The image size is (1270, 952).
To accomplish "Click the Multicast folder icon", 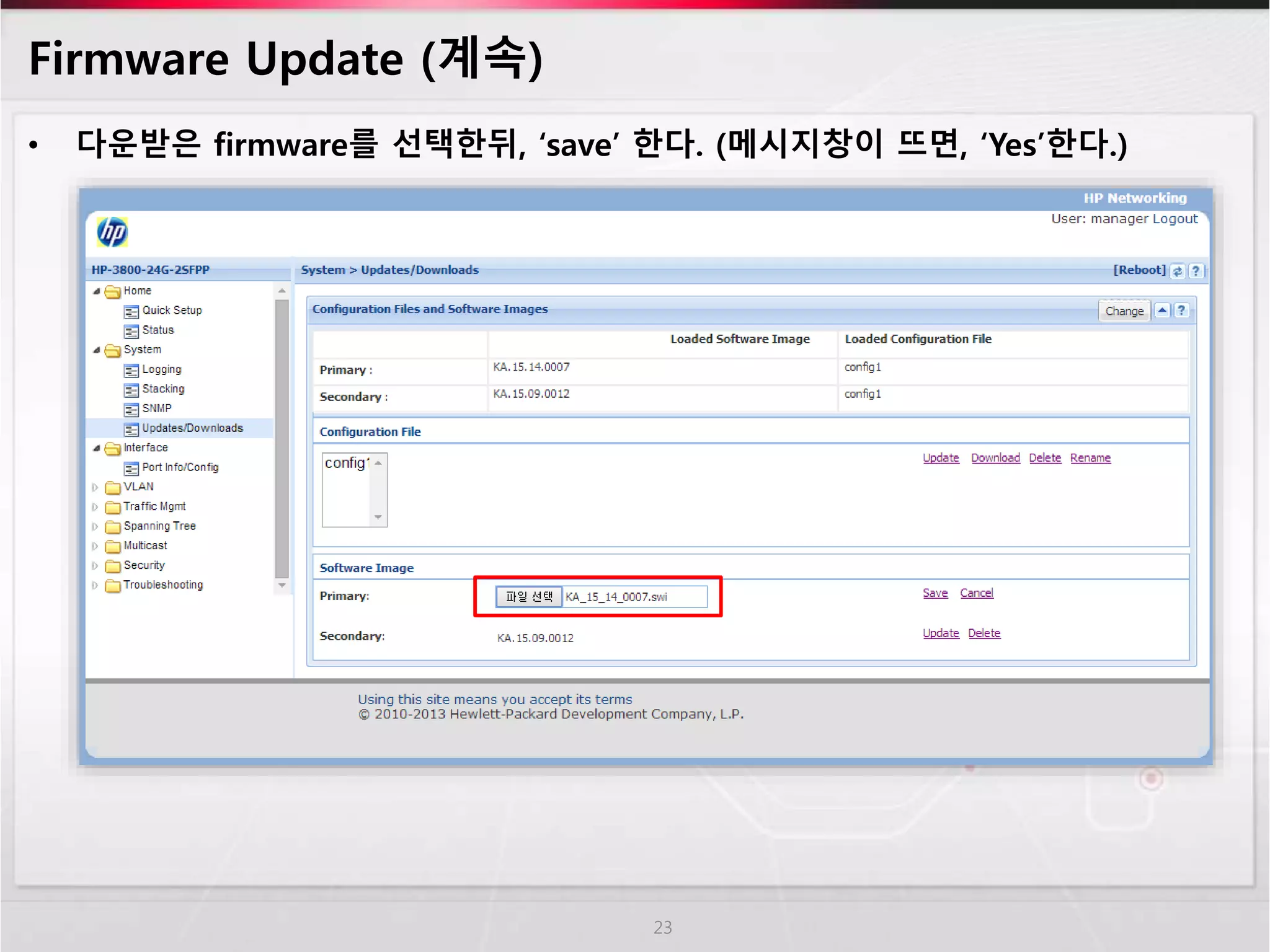I will click(x=113, y=547).
